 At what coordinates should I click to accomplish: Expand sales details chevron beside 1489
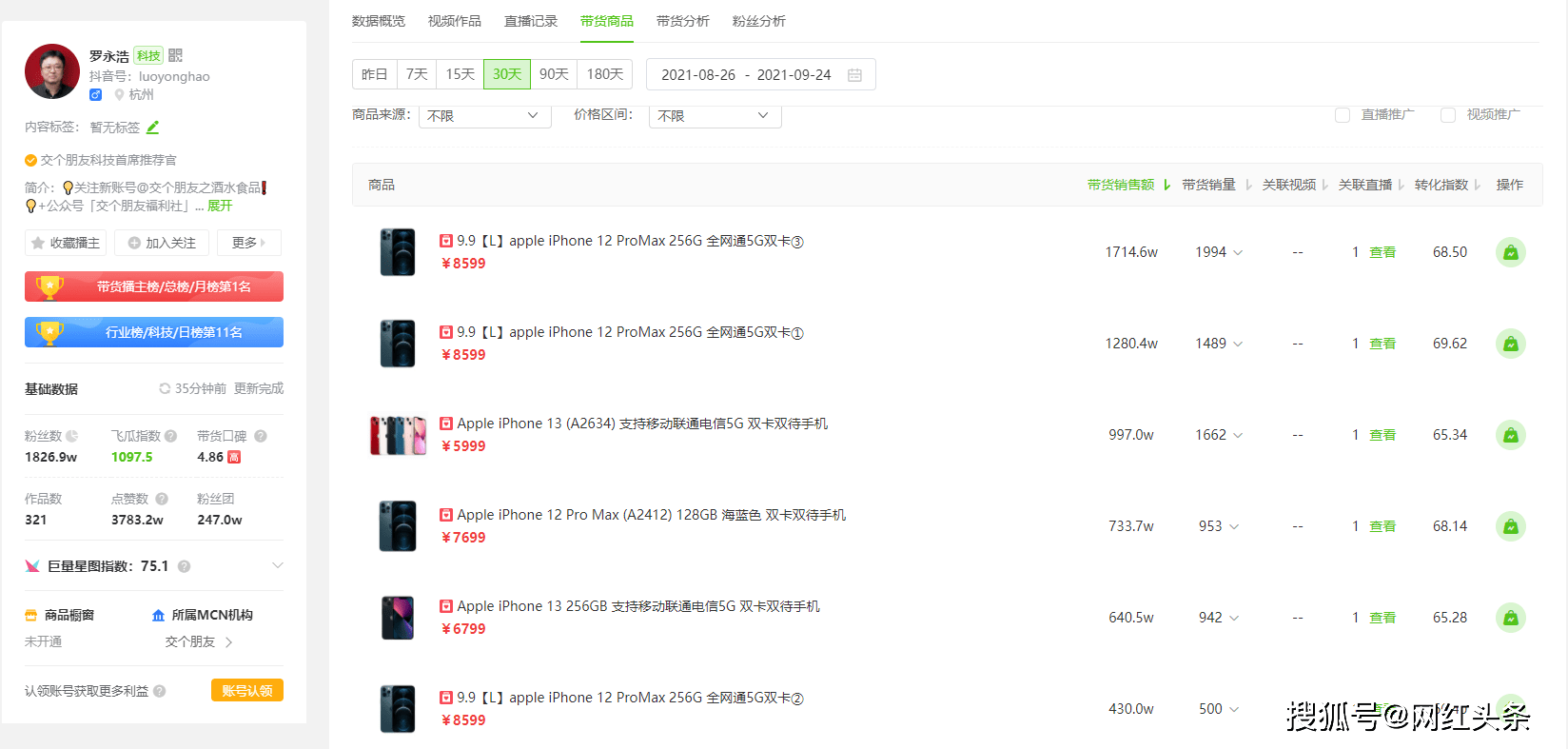point(1238,345)
